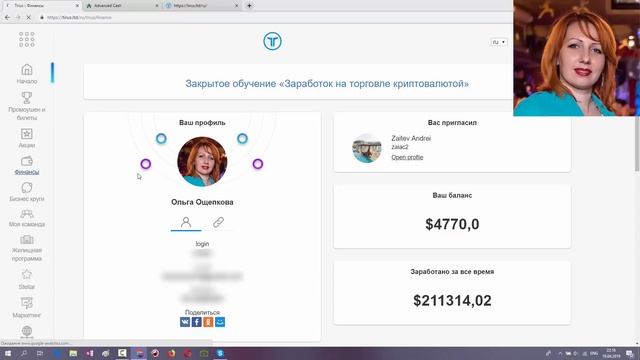Open the Закрытое обучение banner link
Image resolution: width=640 pixels, height=360 pixels.
(x=327, y=84)
